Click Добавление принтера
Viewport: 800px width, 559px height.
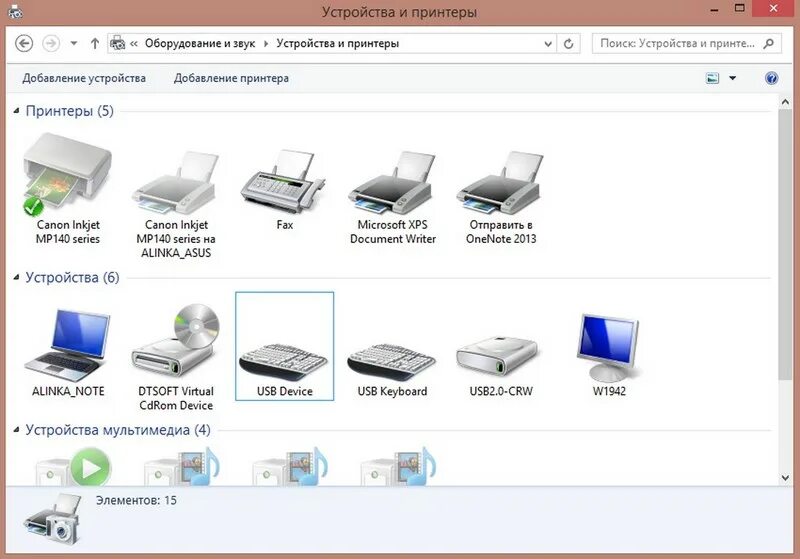tap(231, 78)
